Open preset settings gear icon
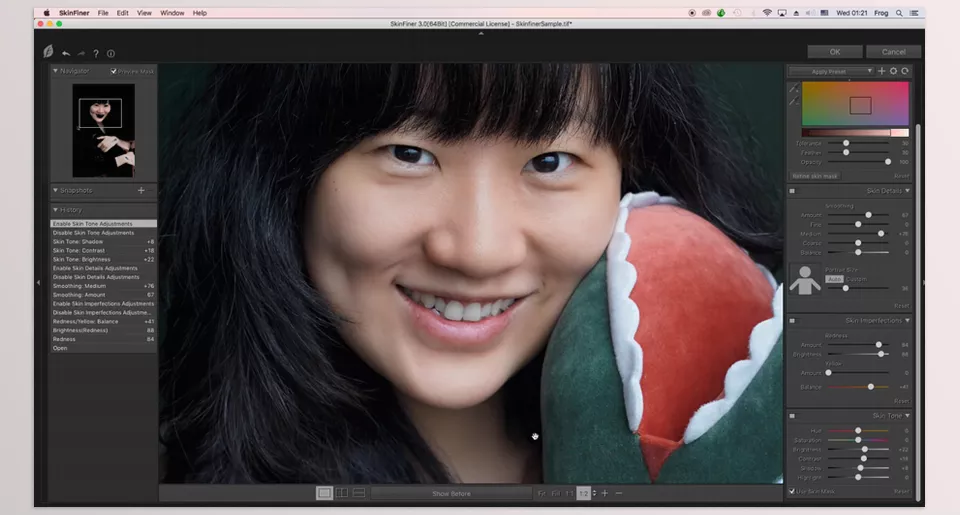960x515 pixels. point(893,71)
